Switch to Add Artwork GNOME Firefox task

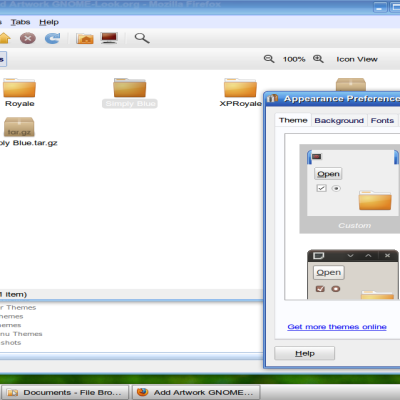(196, 392)
